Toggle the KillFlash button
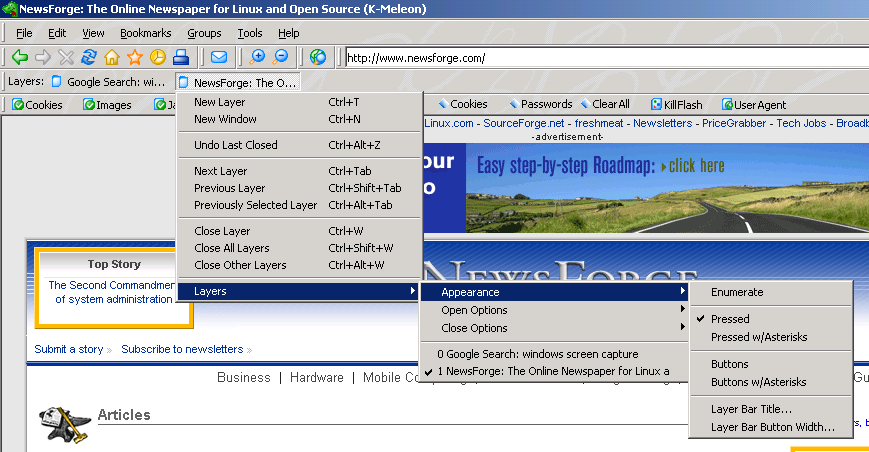869x452 pixels. (x=677, y=105)
